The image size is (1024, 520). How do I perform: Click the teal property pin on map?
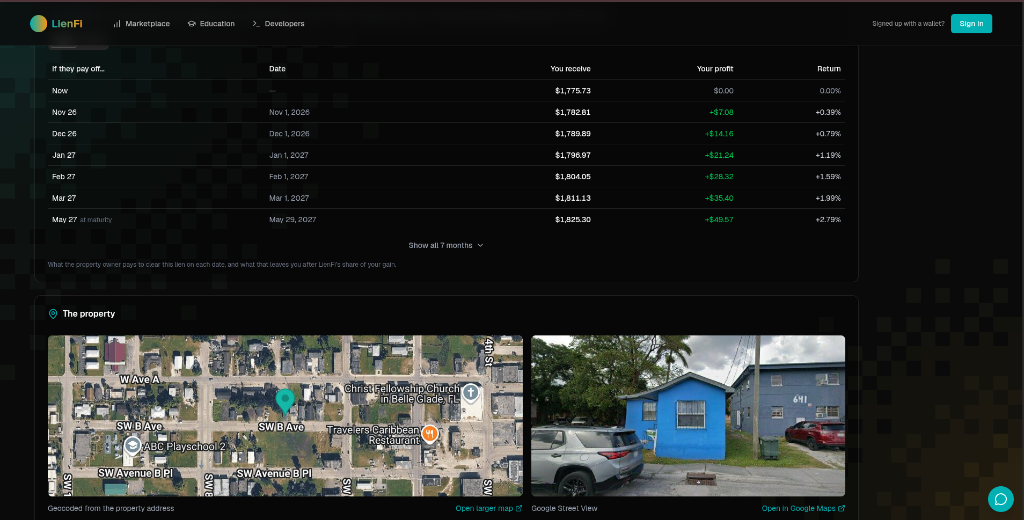click(285, 401)
